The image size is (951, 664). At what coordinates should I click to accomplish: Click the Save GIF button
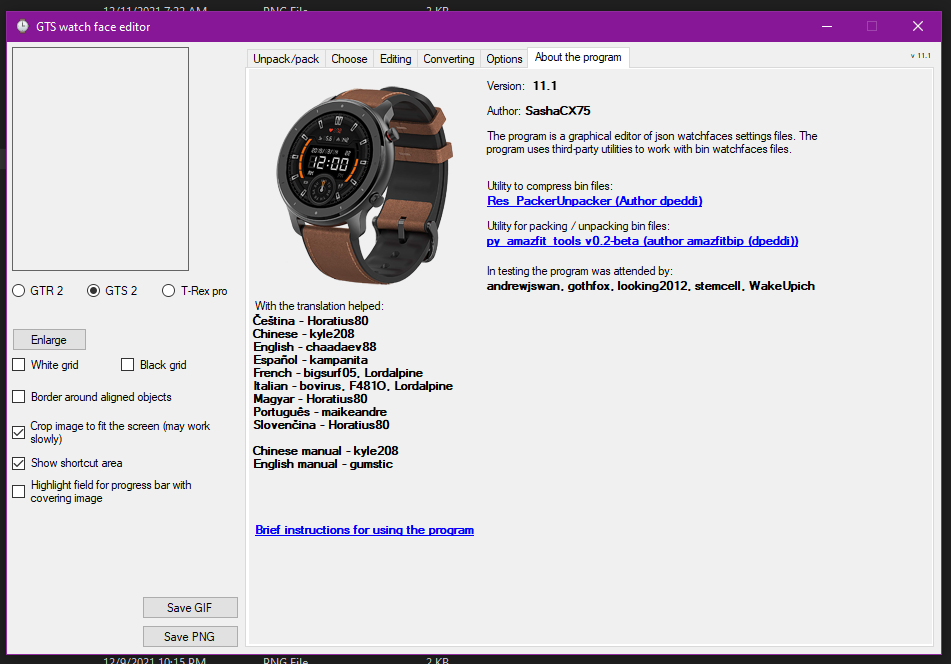pyautogui.click(x=190, y=608)
